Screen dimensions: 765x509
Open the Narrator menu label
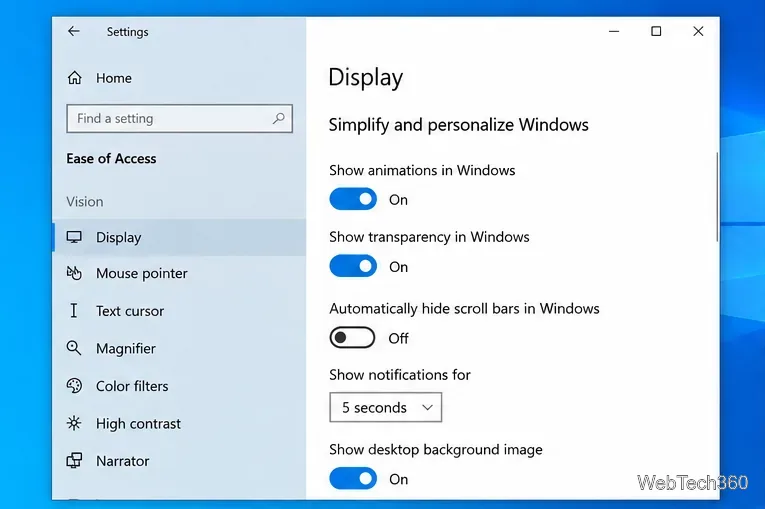tap(123, 461)
